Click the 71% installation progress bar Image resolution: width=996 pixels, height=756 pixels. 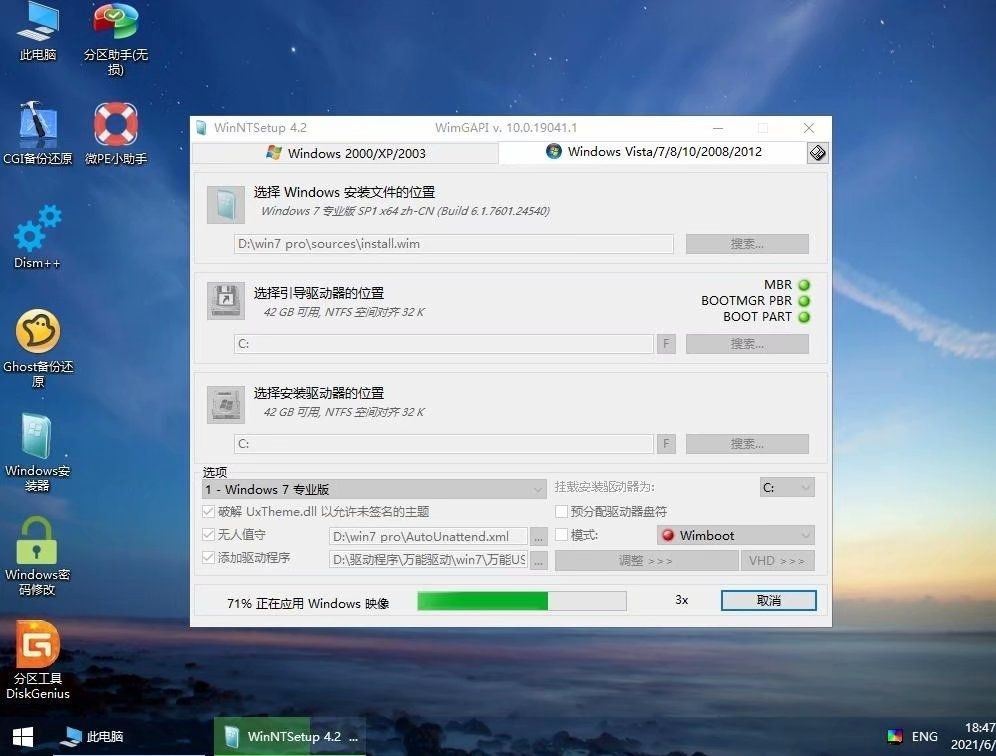coord(520,601)
